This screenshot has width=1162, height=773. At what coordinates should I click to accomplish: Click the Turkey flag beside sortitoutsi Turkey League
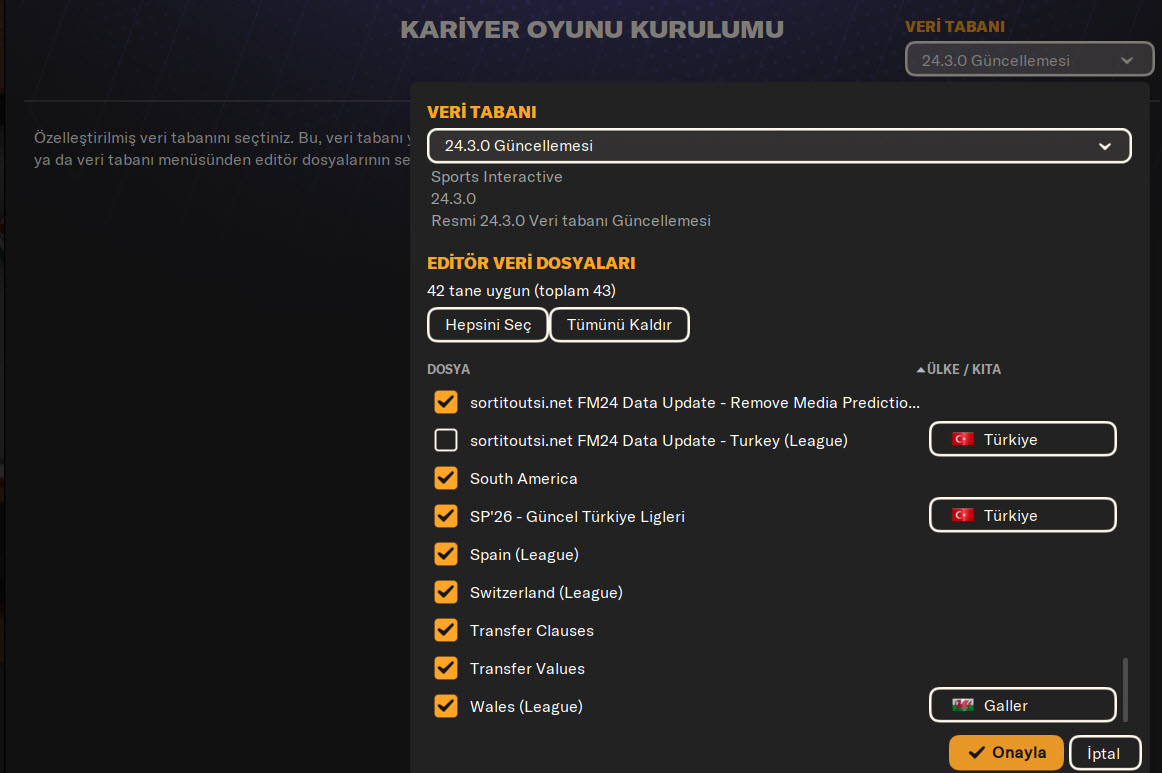click(962, 439)
